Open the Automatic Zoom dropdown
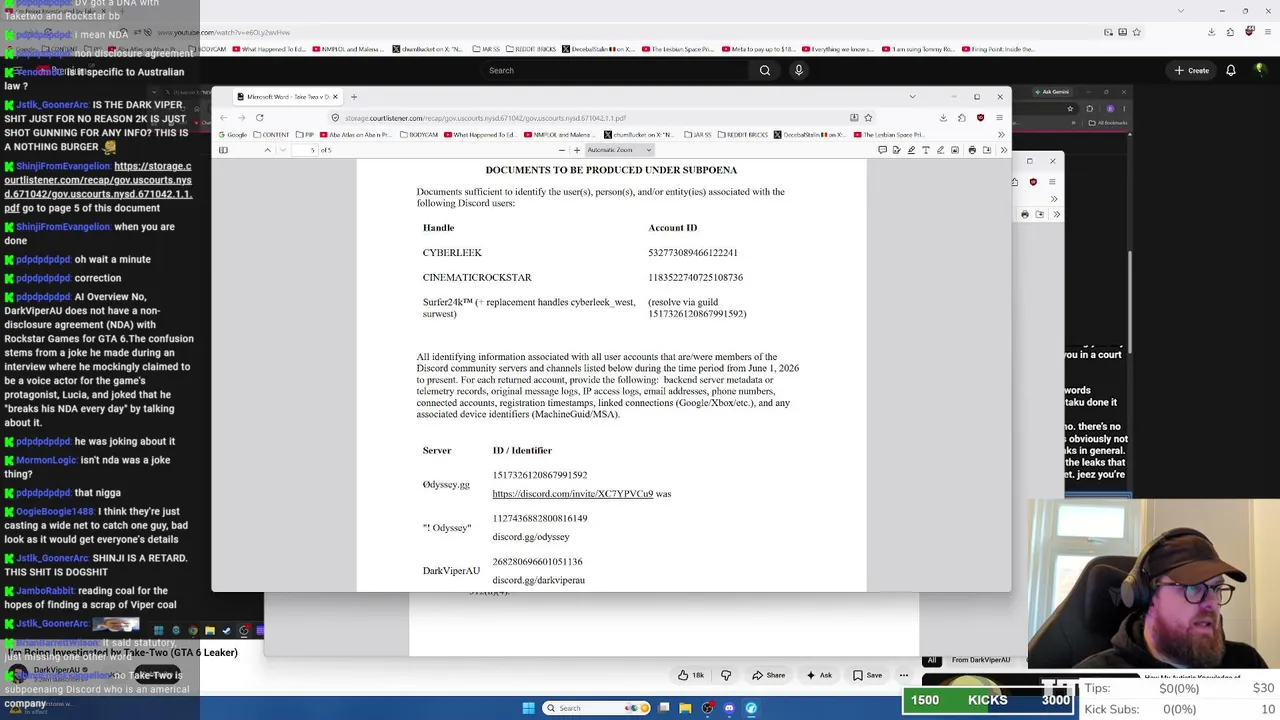The image size is (1280, 720). tap(620, 150)
